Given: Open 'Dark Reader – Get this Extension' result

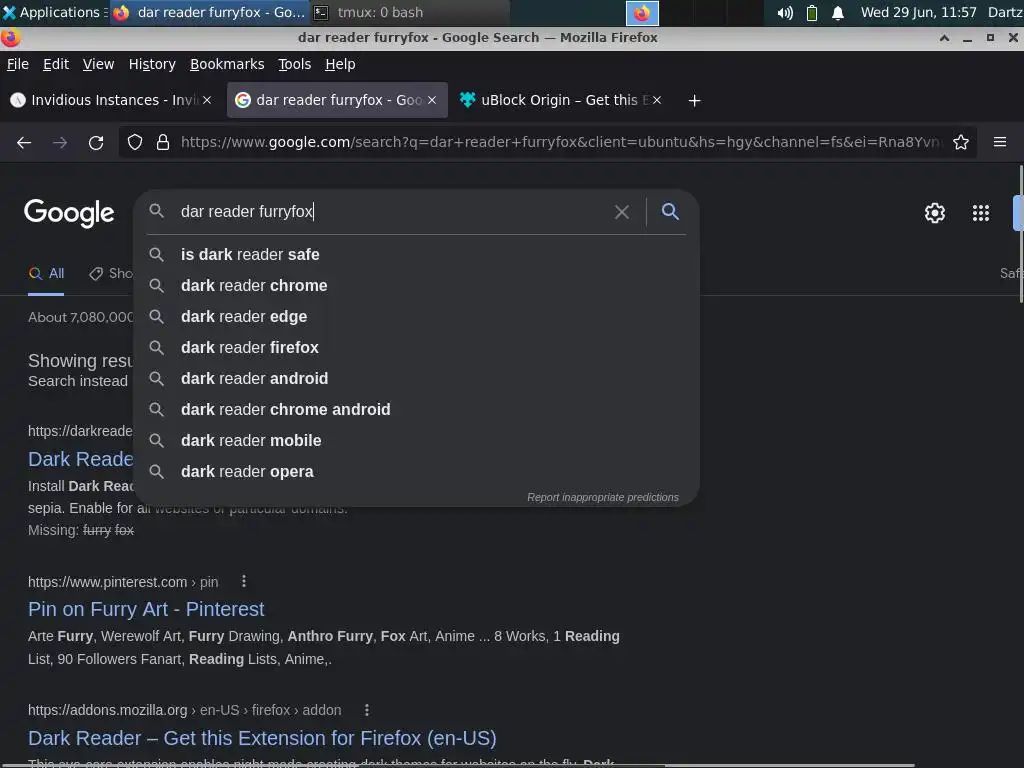Looking at the screenshot, I should point(262,739).
